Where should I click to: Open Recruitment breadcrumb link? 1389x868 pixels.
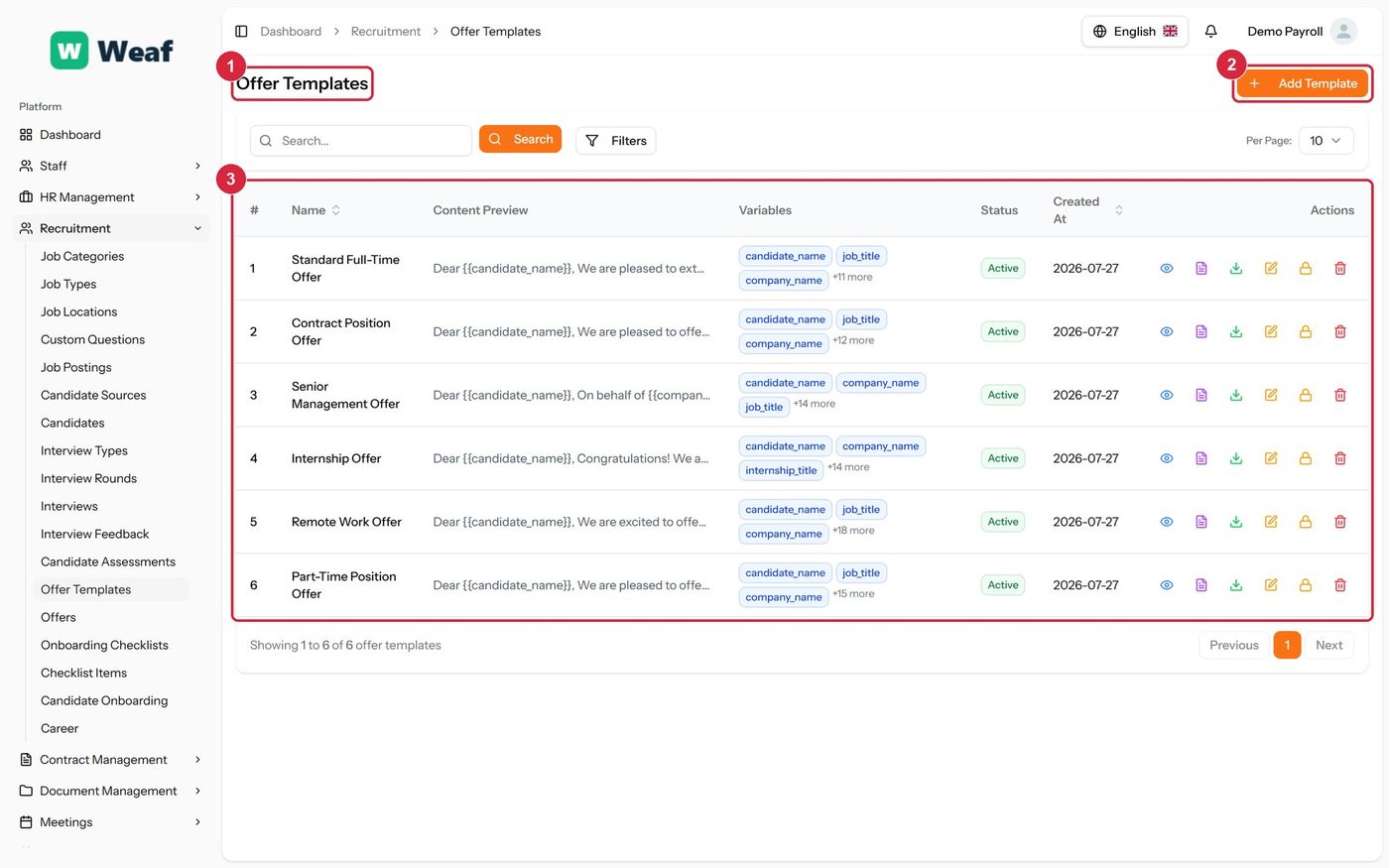coord(386,32)
